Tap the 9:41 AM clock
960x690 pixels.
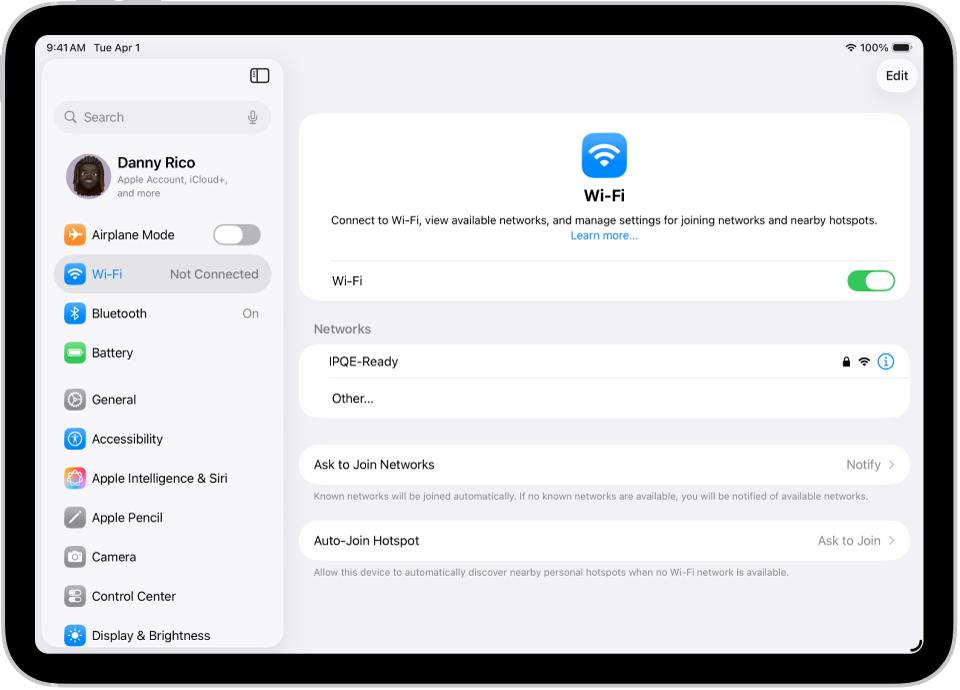click(x=66, y=48)
